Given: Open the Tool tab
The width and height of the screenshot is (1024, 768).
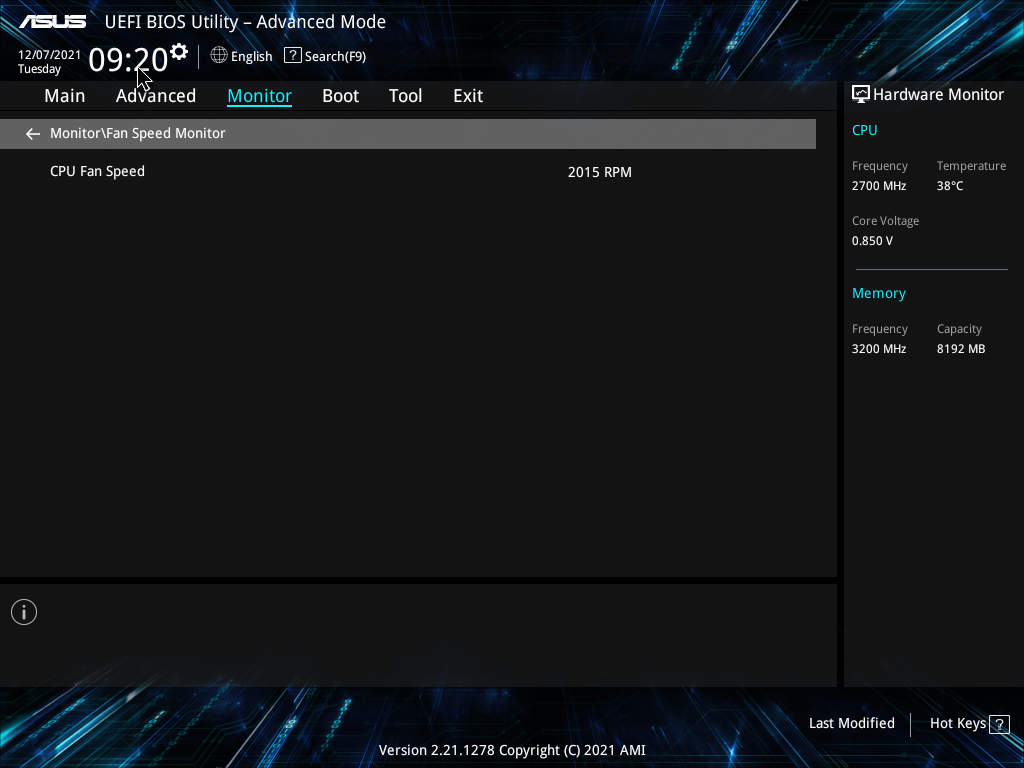Looking at the screenshot, I should [406, 96].
